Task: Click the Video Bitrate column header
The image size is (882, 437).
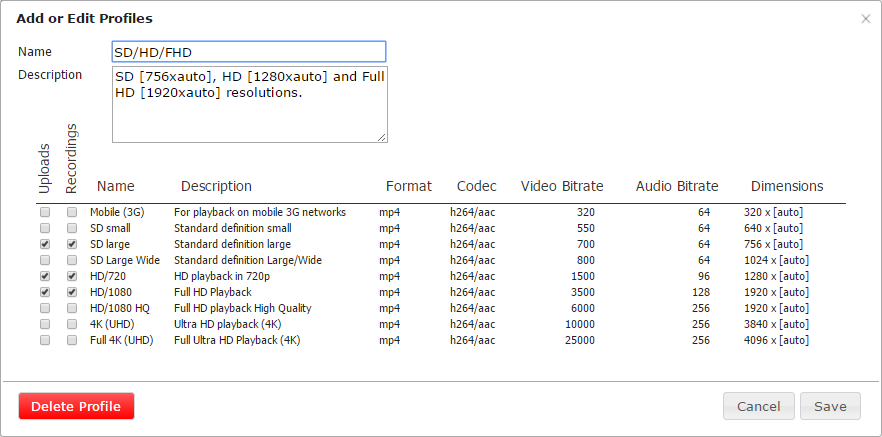Action: coord(562,186)
